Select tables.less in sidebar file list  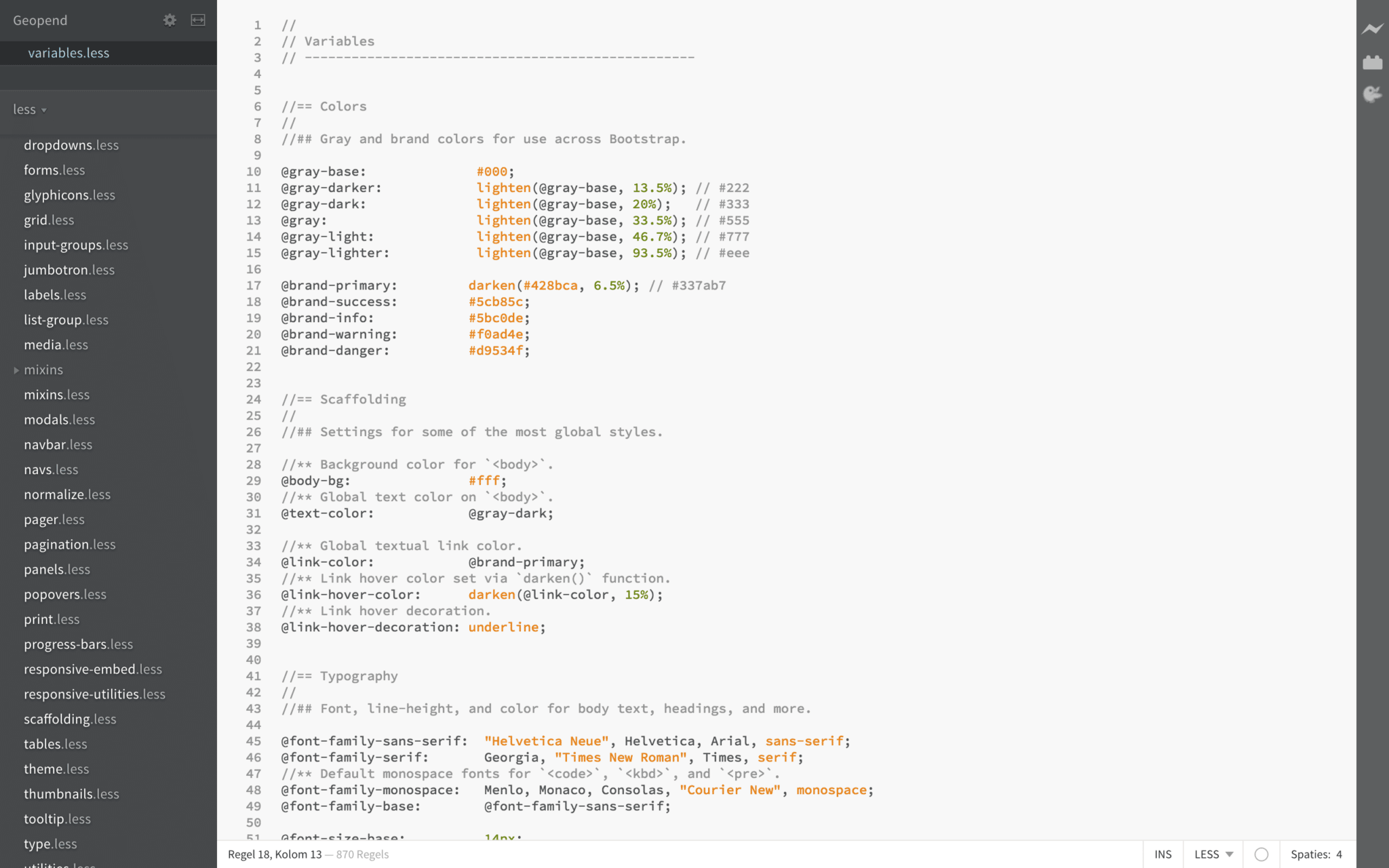tap(55, 743)
